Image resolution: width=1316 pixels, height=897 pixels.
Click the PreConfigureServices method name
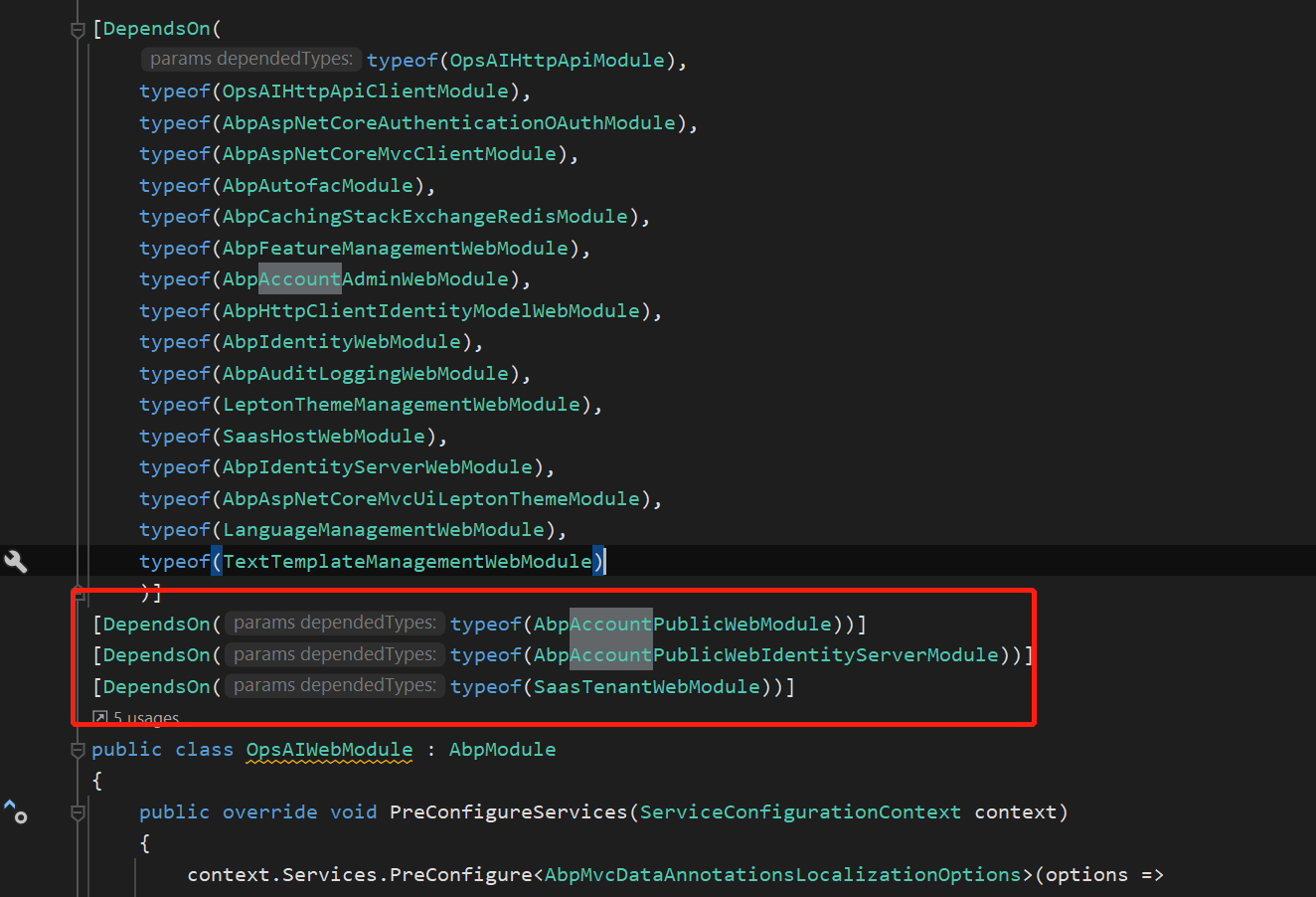tap(509, 812)
